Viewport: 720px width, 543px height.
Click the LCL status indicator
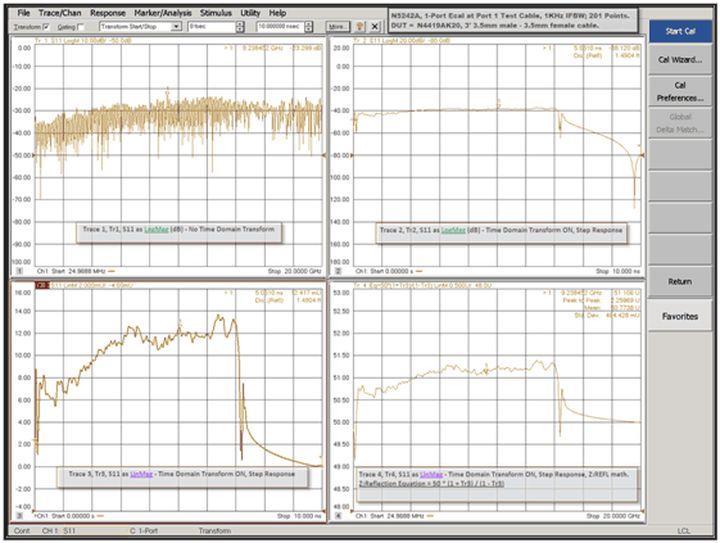683,531
